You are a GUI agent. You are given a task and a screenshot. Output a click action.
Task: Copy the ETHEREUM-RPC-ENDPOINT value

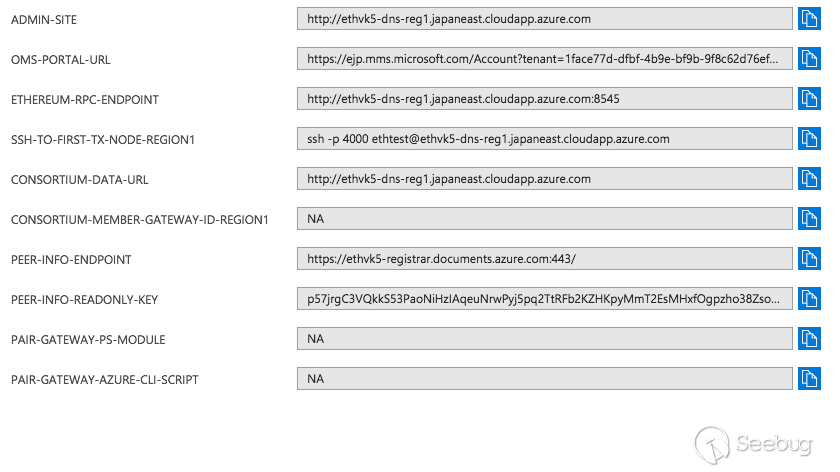pos(808,99)
